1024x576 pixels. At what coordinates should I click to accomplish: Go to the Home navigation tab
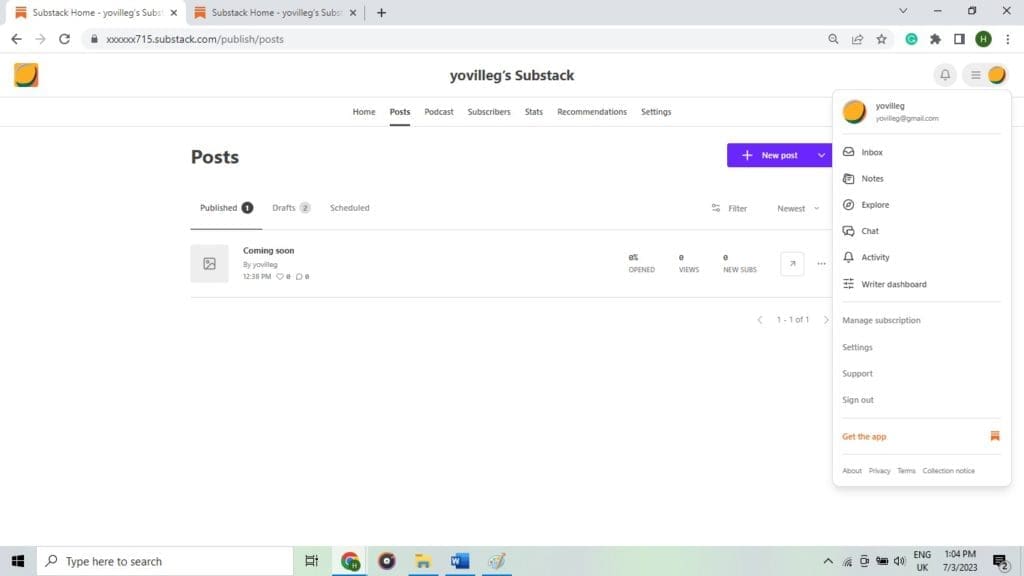coord(364,112)
